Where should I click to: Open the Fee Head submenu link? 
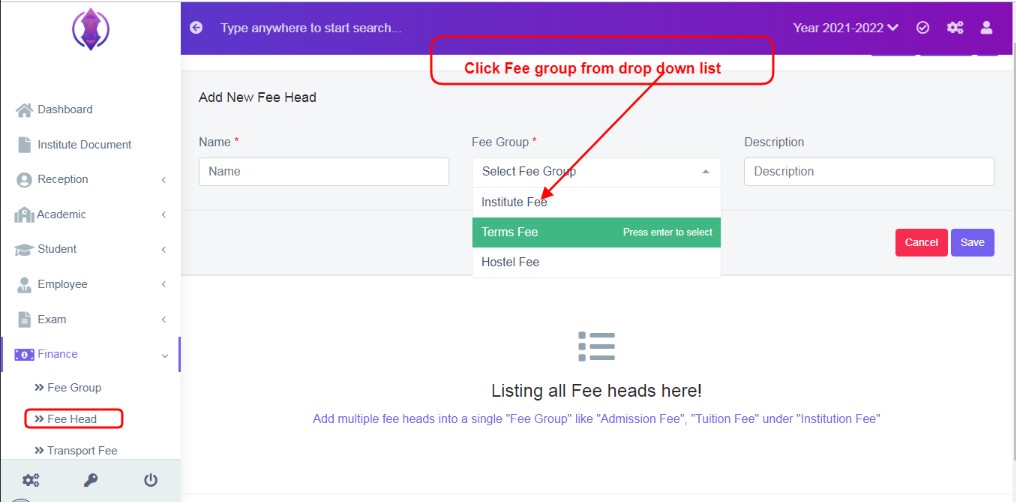73,419
